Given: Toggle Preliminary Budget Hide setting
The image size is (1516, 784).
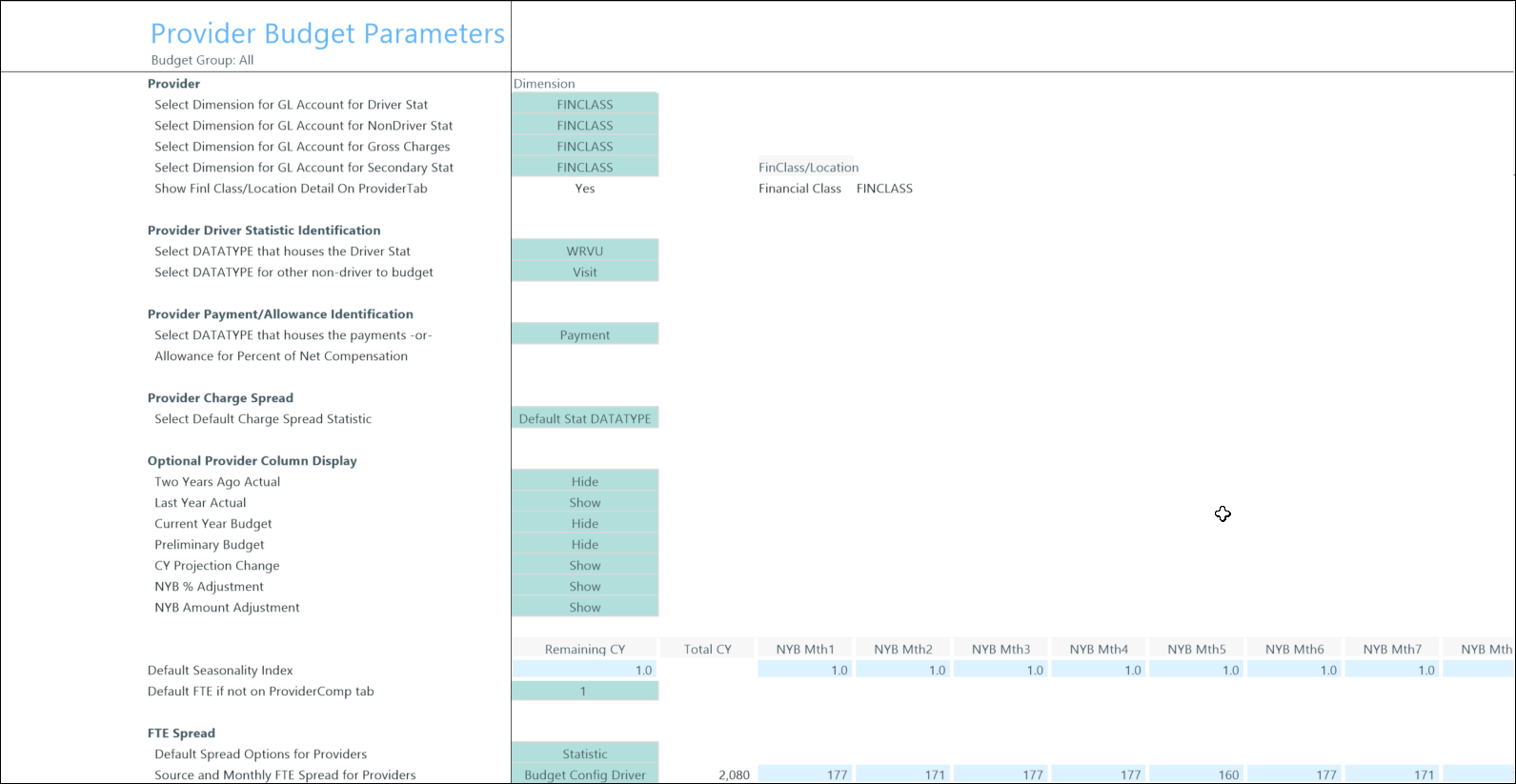Looking at the screenshot, I should 584,545.
